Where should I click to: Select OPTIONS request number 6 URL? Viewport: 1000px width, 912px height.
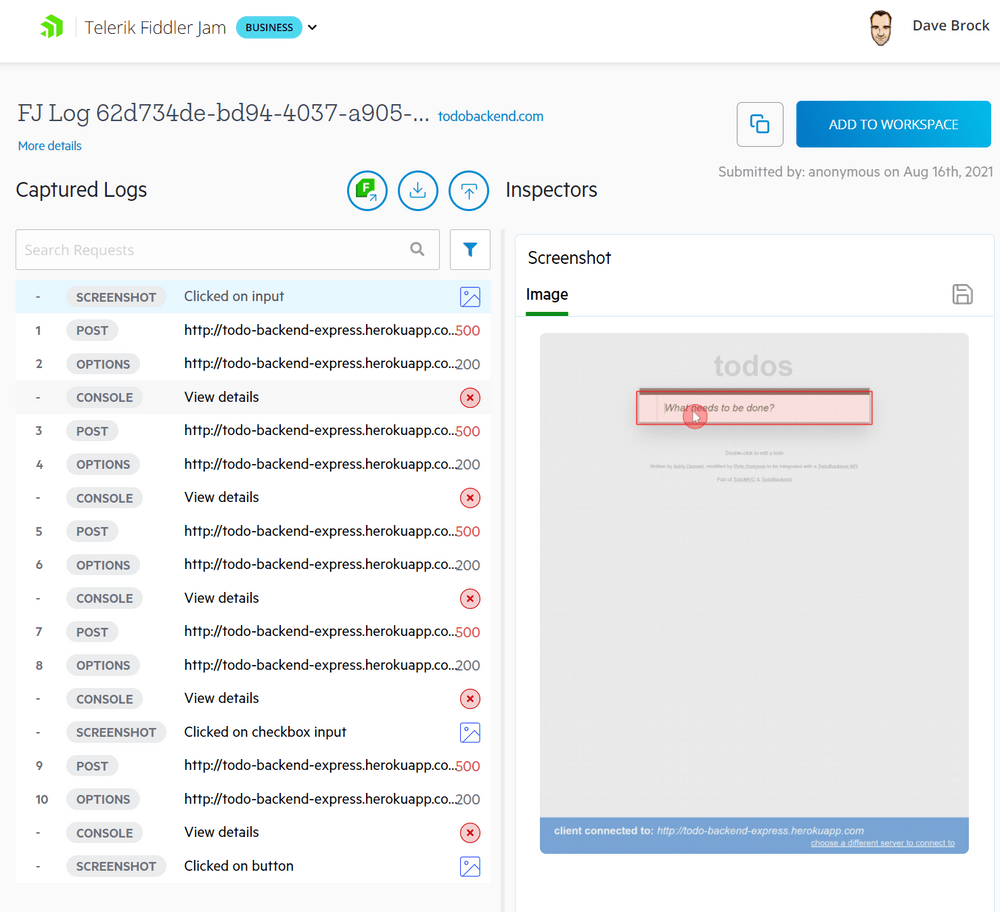coord(320,564)
